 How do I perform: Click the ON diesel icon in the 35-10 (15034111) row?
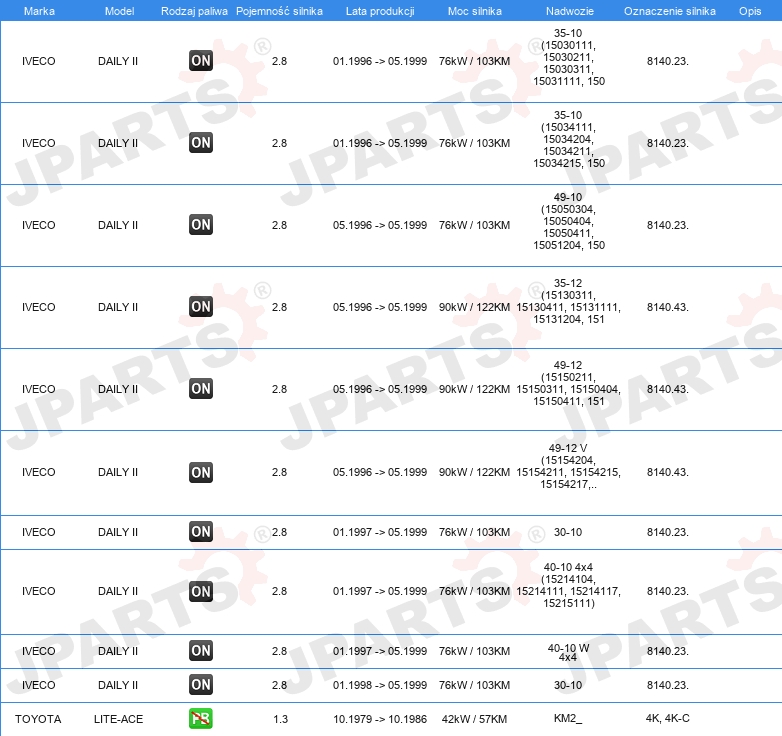click(201, 143)
